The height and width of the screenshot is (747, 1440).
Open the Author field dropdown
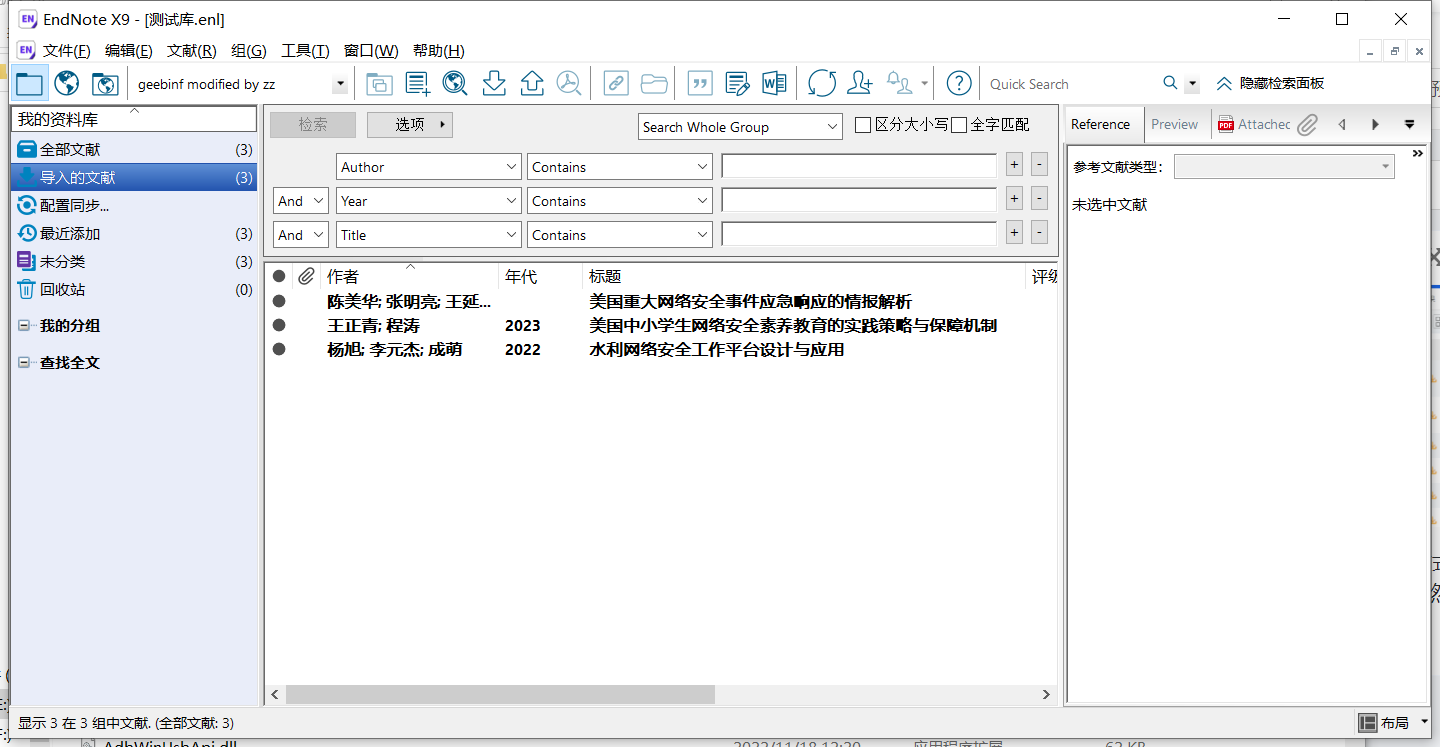pos(428,167)
